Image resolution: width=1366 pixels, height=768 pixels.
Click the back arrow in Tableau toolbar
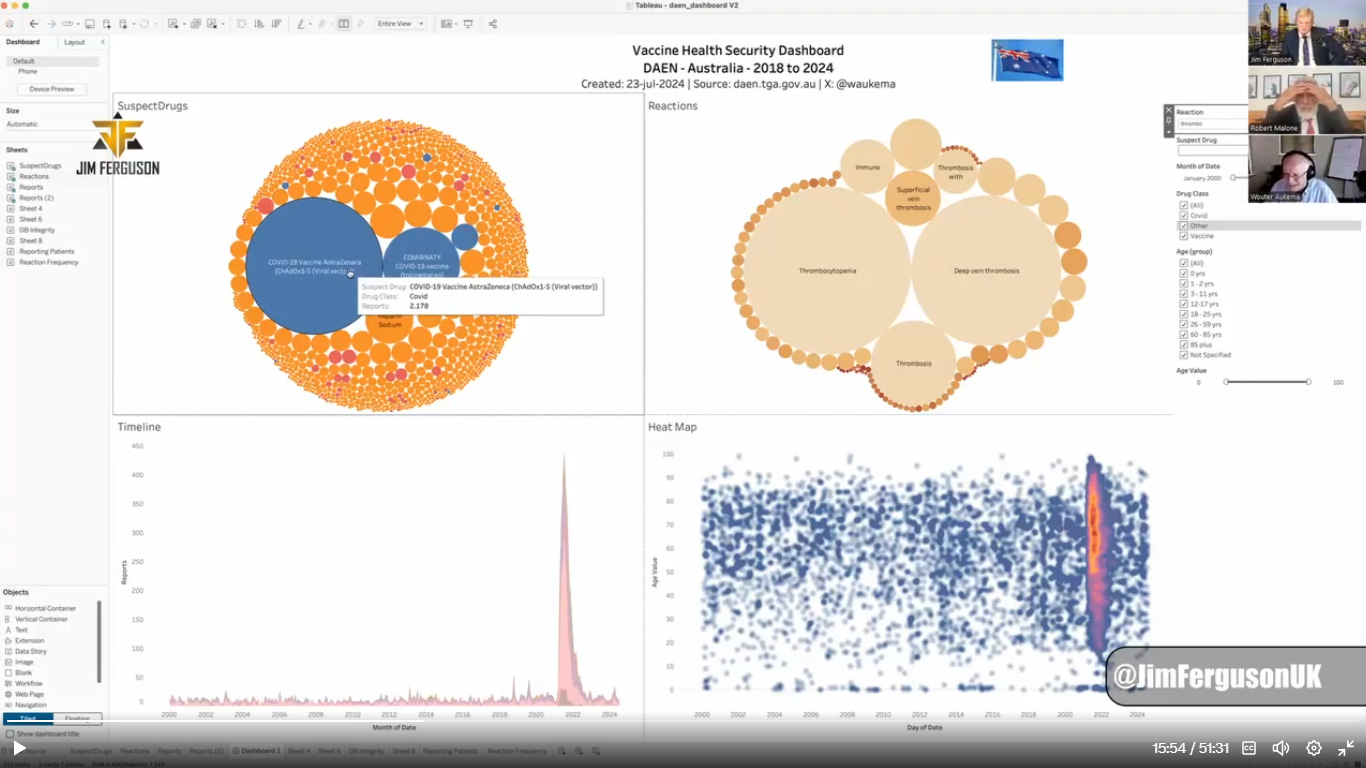click(x=34, y=23)
